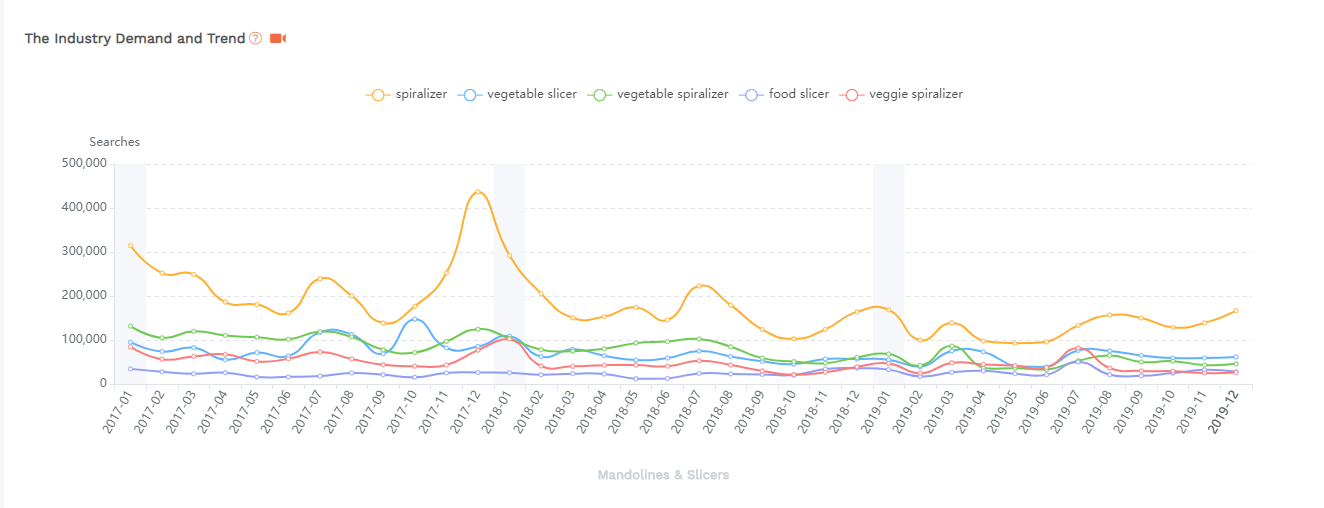Toggle veggie spiralizer legend entry
1324x508 pixels.
[x=903, y=94]
